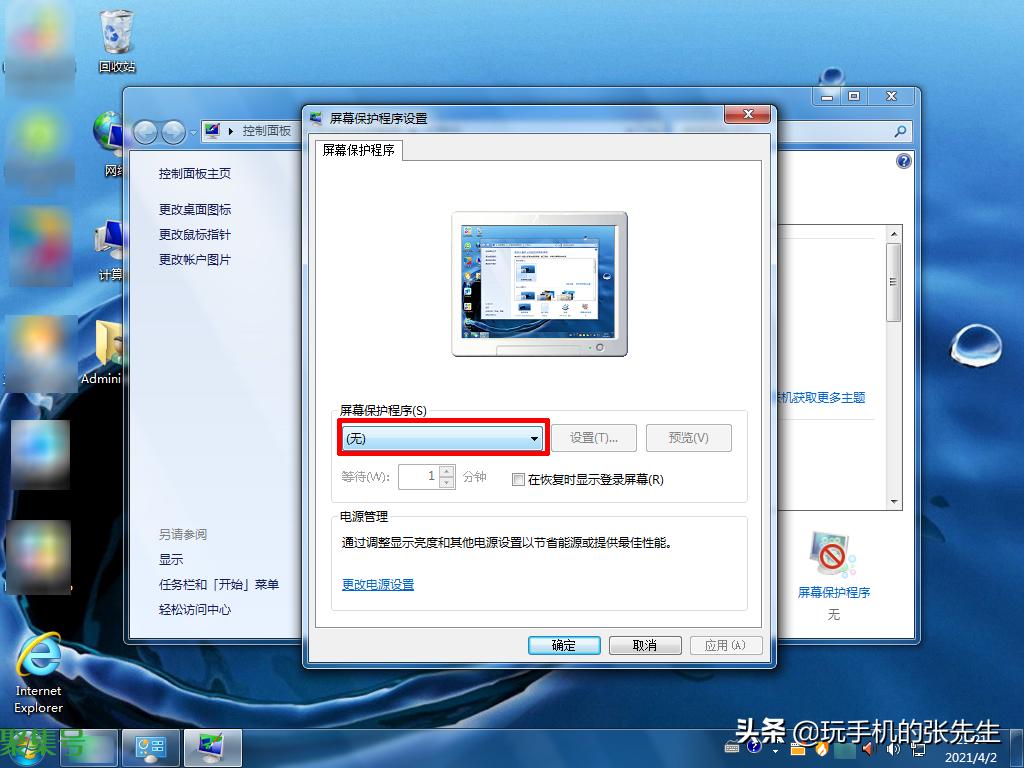Click the Personalization window taskbar button
The width and height of the screenshot is (1024, 768).
tap(213, 747)
